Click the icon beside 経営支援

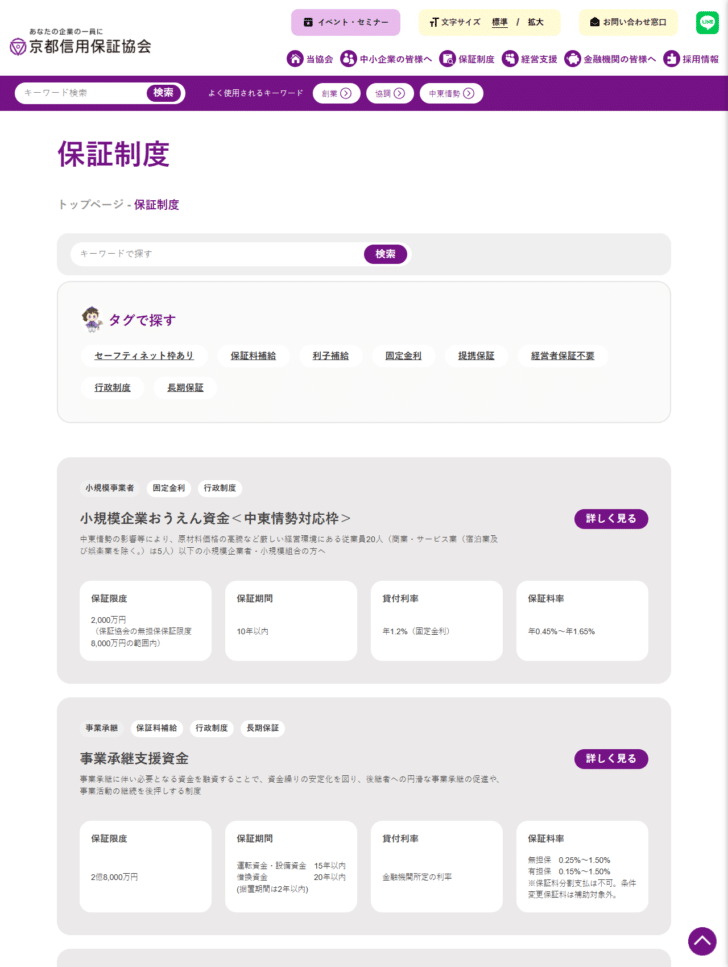(510, 59)
